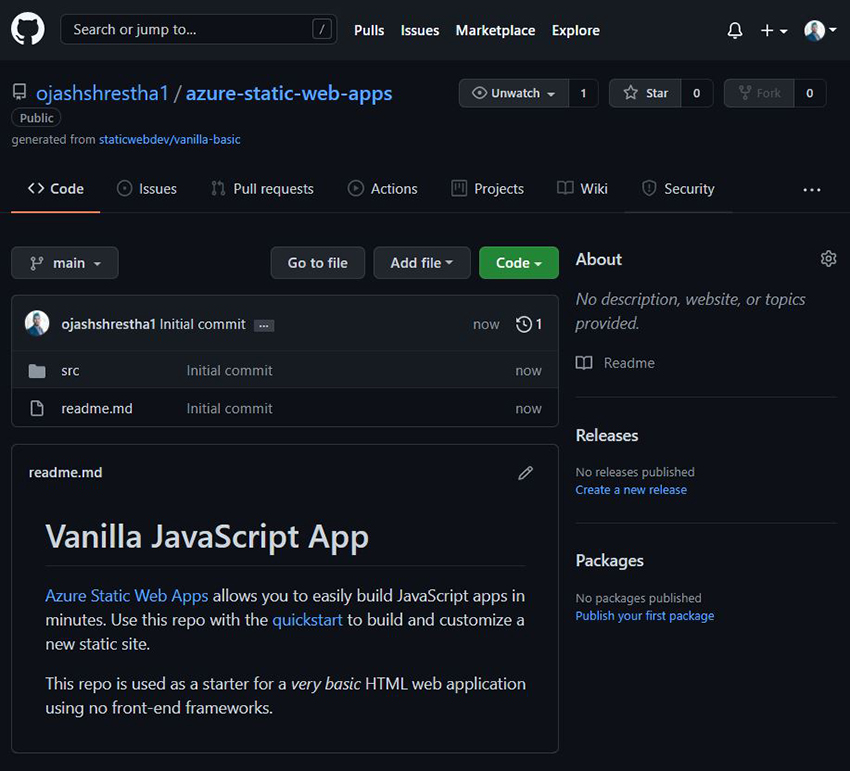Open the overflow ellipsis beside Security
The height and width of the screenshot is (771, 850).
pyautogui.click(x=812, y=189)
